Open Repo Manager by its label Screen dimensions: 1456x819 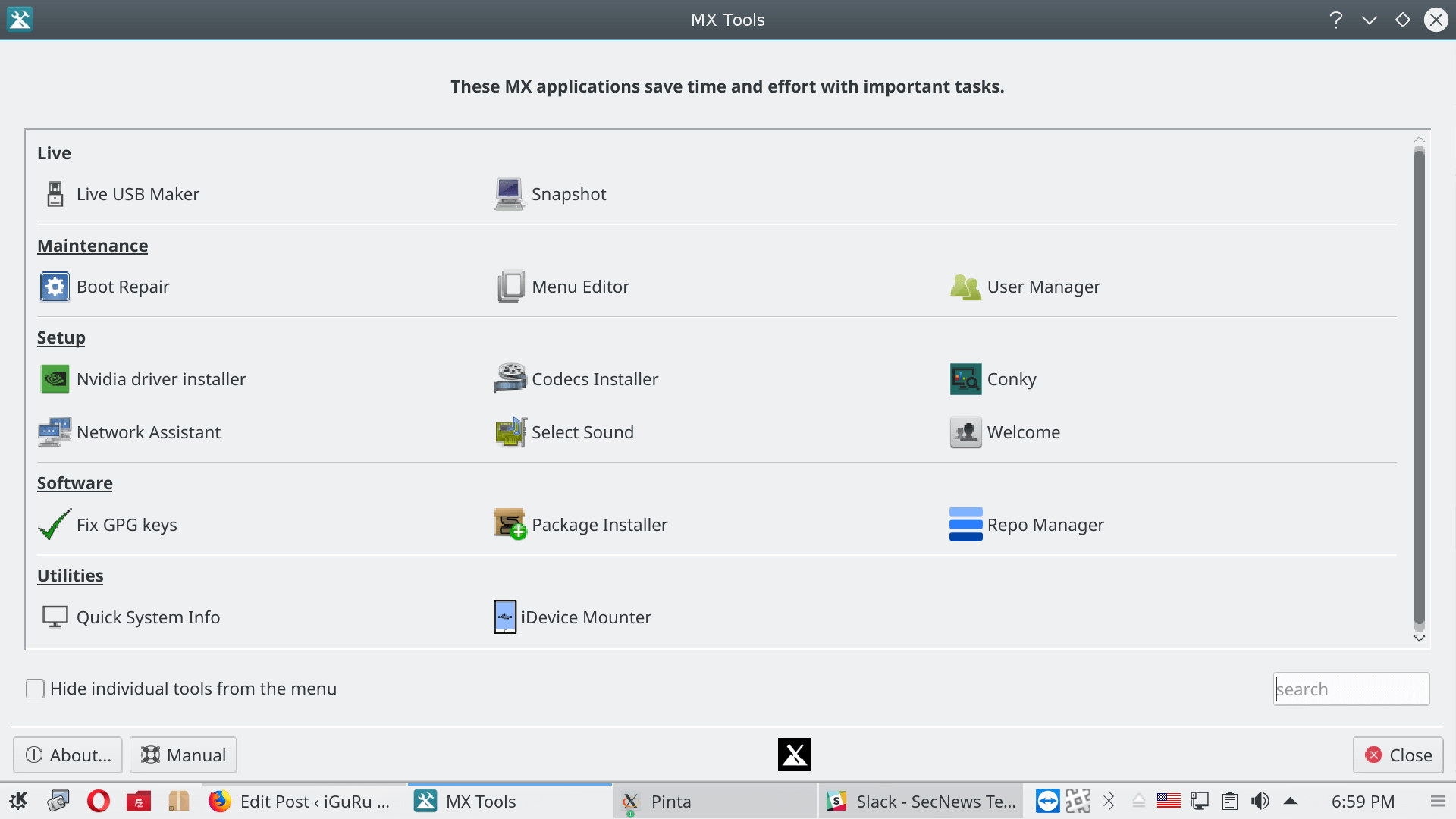[x=1046, y=525]
